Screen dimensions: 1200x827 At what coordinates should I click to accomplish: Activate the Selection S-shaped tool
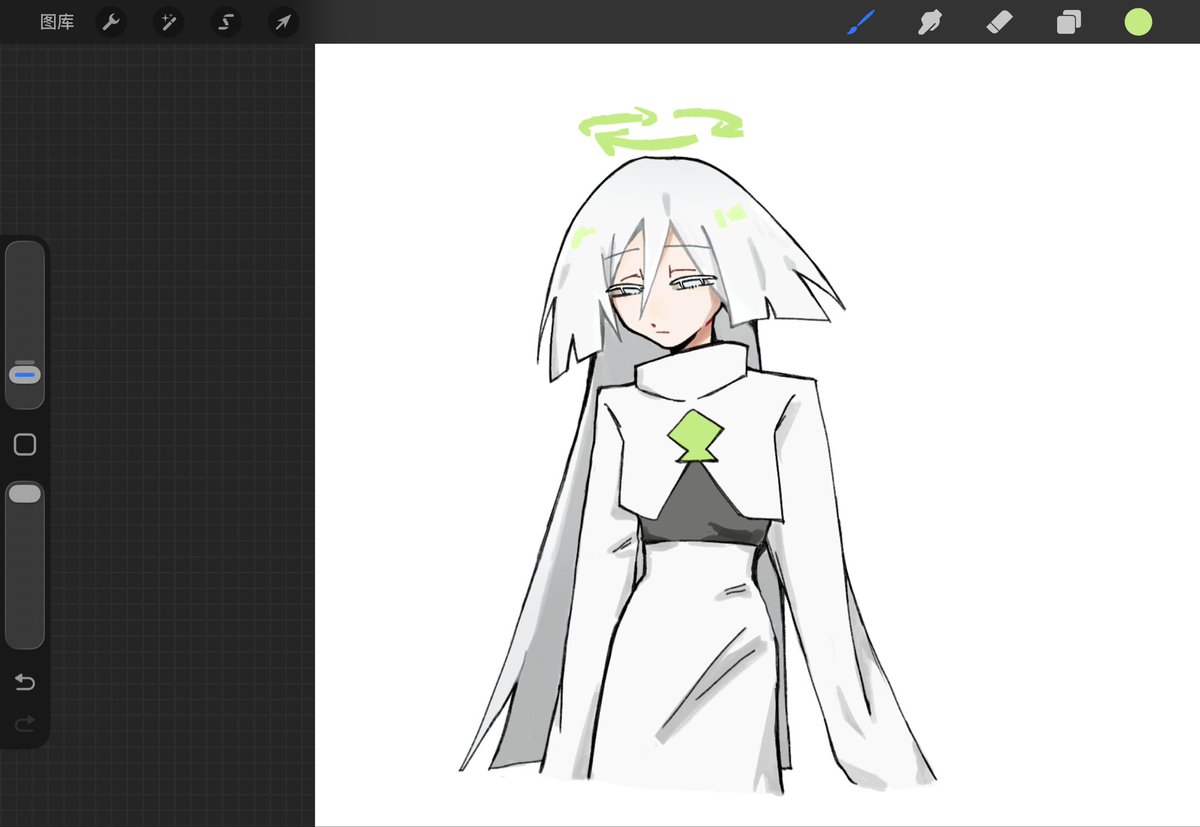click(x=226, y=22)
